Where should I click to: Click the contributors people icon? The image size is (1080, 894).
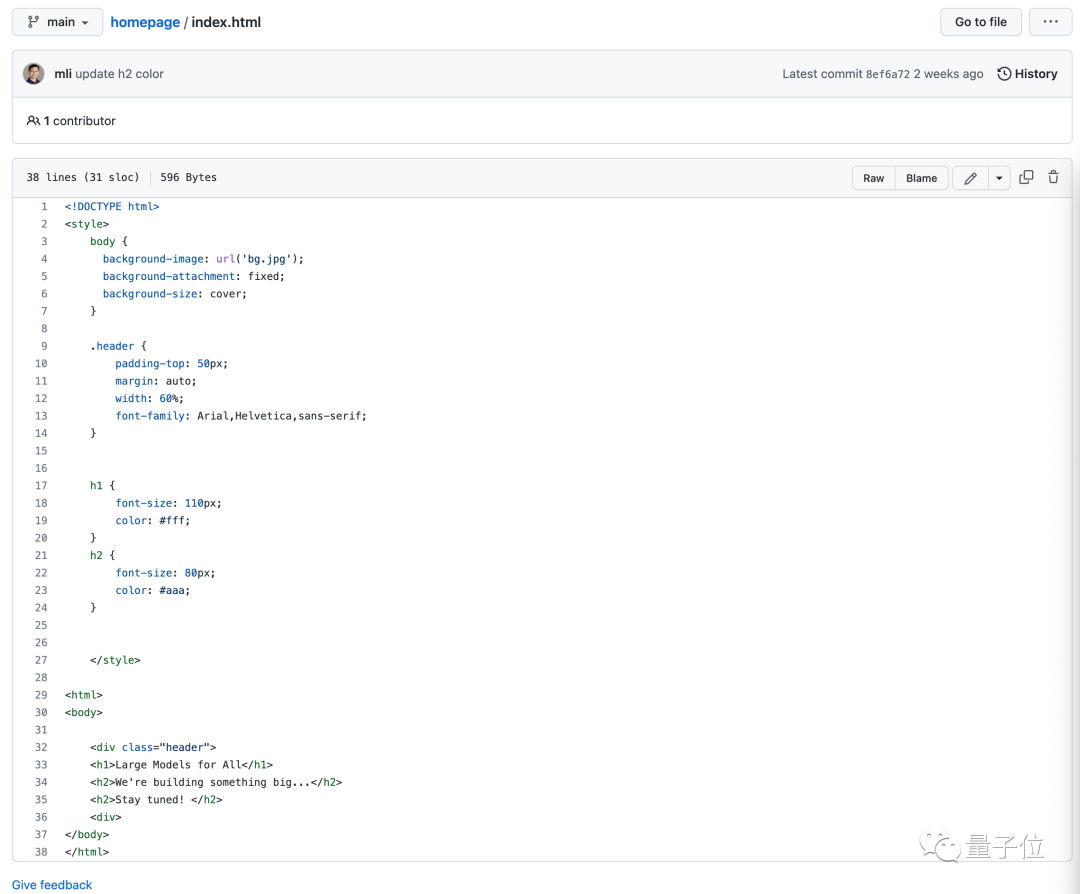pyautogui.click(x=33, y=121)
